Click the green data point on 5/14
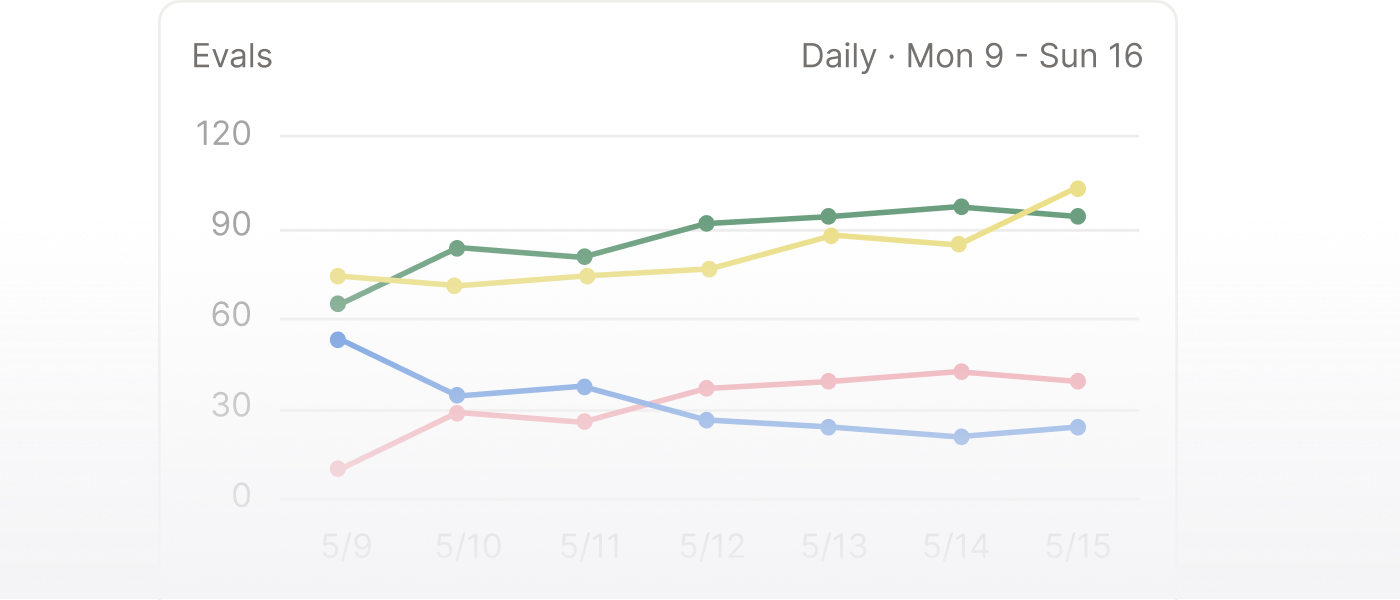The height and width of the screenshot is (600, 1400). click(961, 207)
